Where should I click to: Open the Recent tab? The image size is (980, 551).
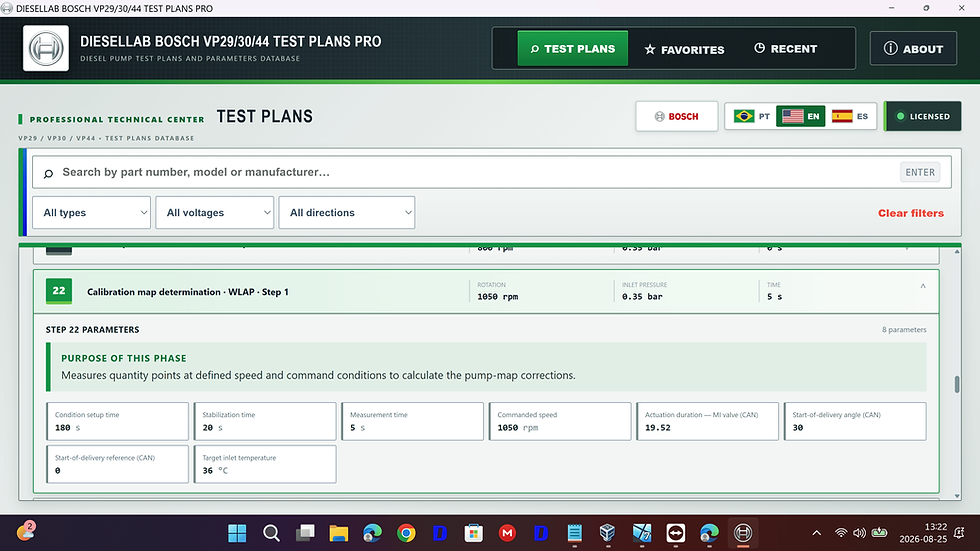point(786,49)
